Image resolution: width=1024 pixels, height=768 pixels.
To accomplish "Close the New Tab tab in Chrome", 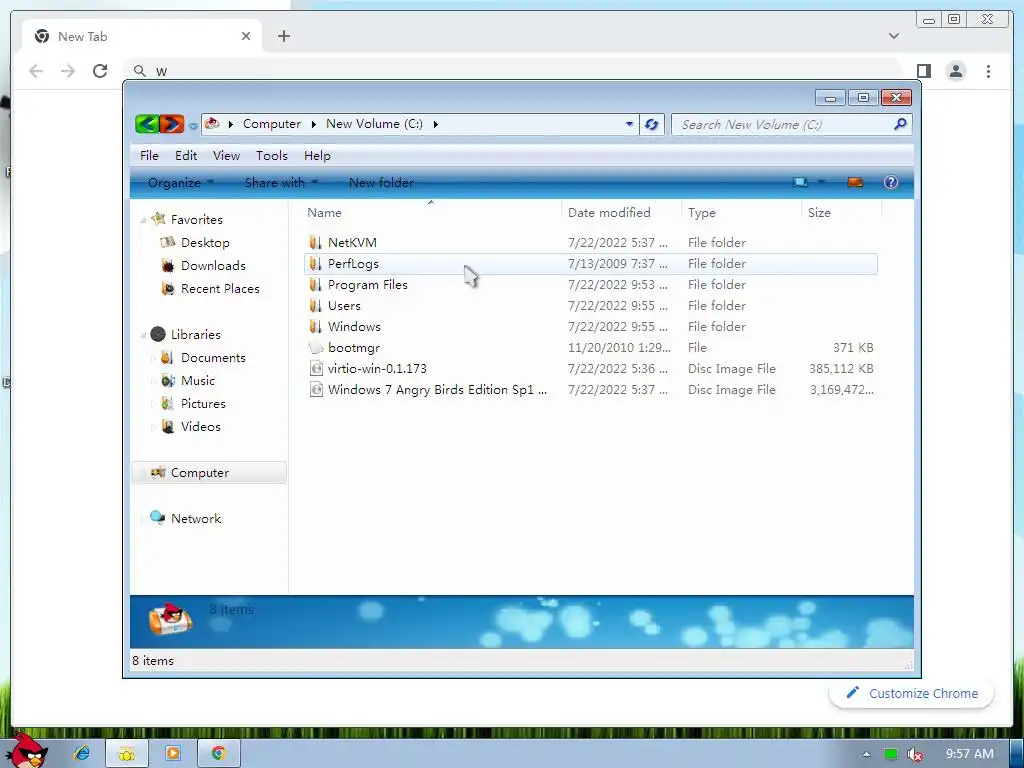I will pyautogui.click(x=246, y=36).
